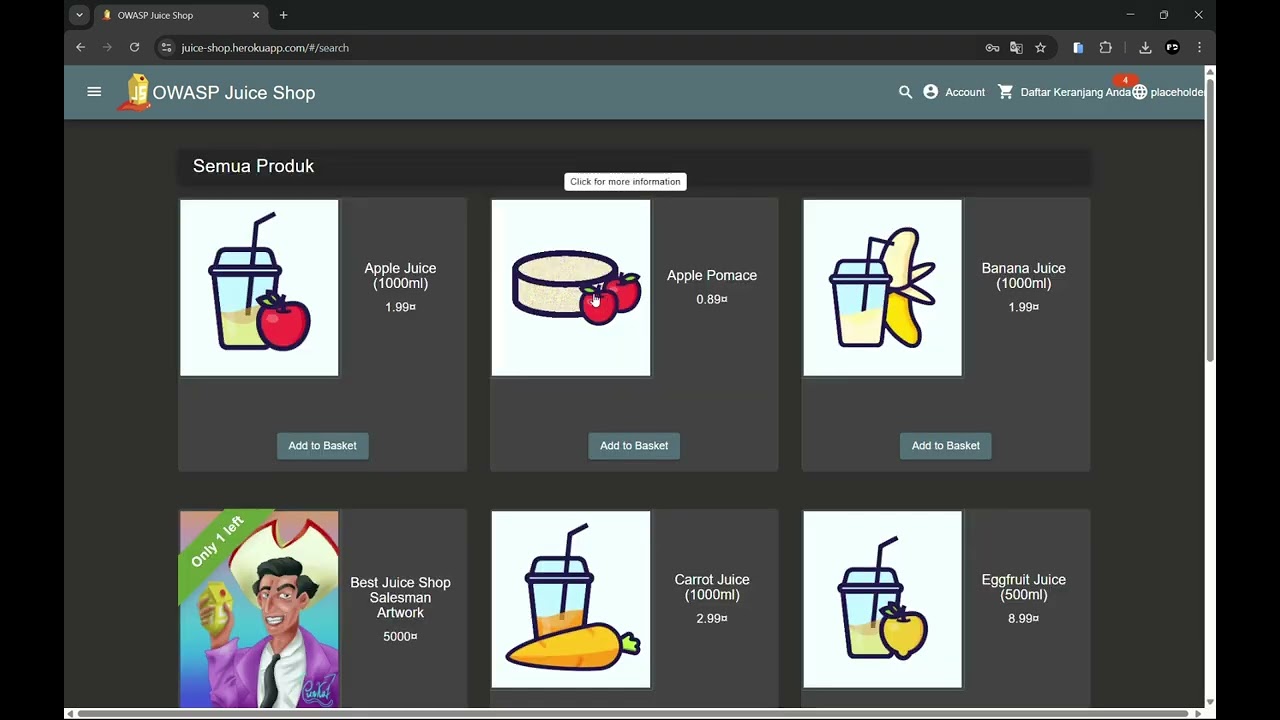Open Eggfruit Juice product image

click(x=882, y=600)
